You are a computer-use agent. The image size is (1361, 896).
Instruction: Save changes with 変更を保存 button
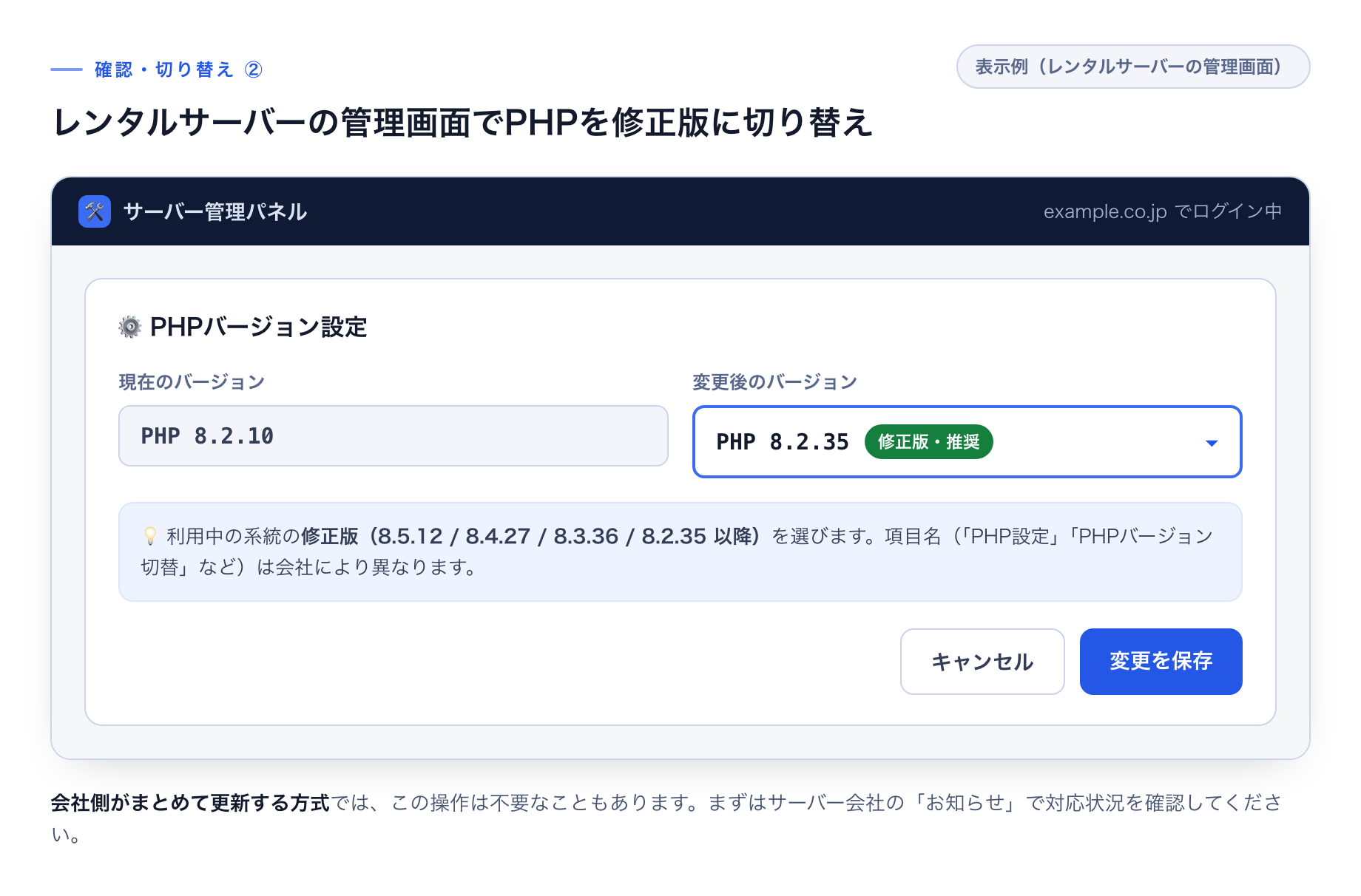1161,662
